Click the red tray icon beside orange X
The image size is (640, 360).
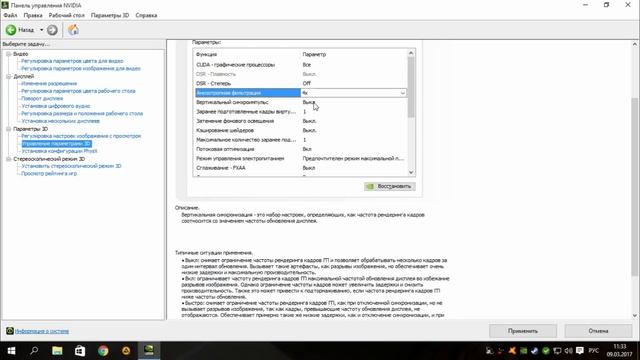pos(501,351)
